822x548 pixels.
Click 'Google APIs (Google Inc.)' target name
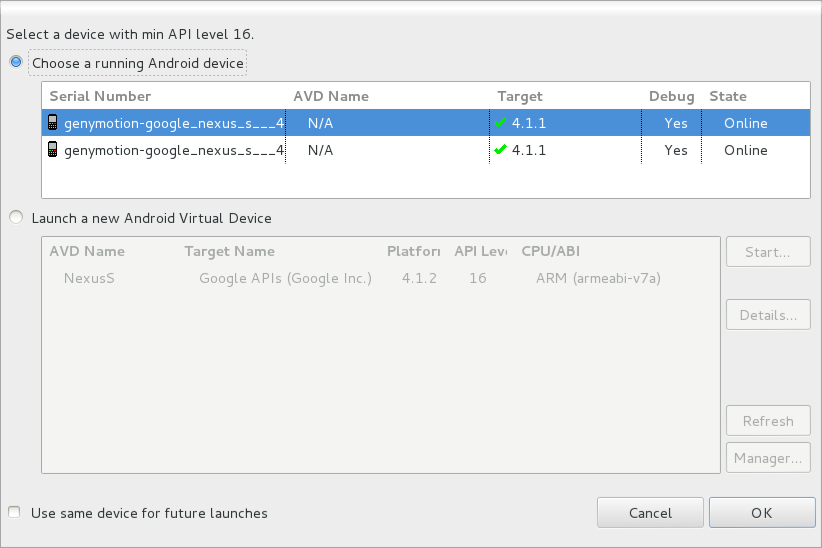[x=285, y=278]
